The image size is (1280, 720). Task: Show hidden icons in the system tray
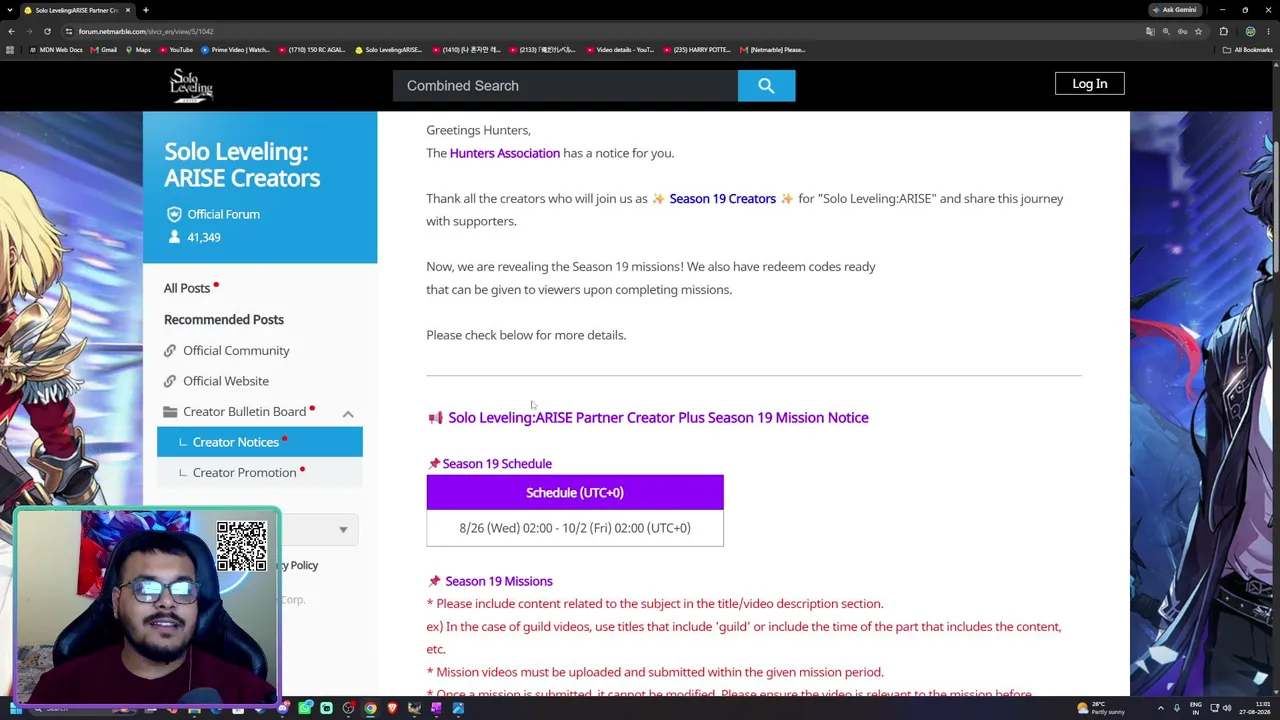1160,709
